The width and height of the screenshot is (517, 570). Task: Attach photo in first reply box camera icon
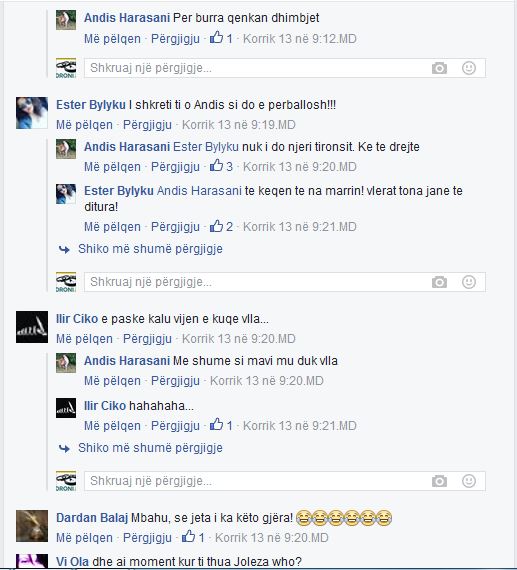tap(439, 68)
